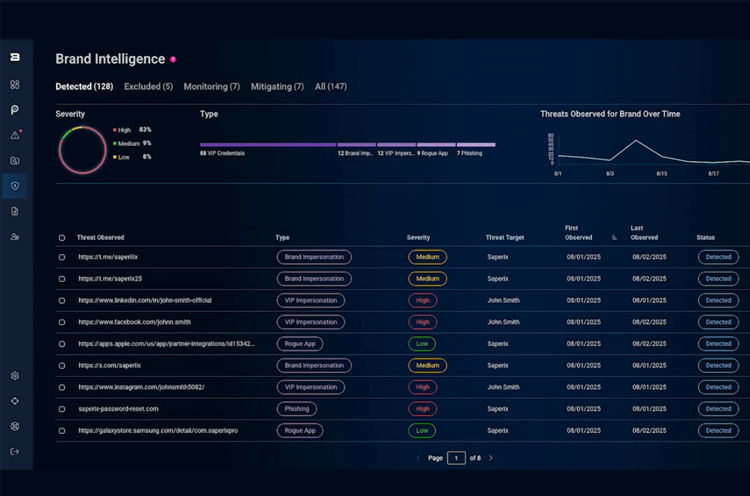Toggle the select-all checkbox in table header
The height and width of the screenshot is (496, 750).
[62, 238]
